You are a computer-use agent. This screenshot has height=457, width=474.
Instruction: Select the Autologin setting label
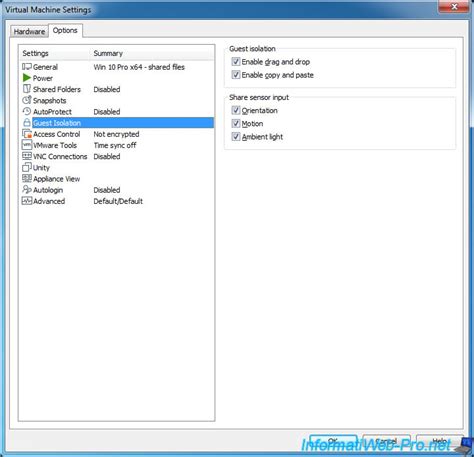tap(48, 190)
